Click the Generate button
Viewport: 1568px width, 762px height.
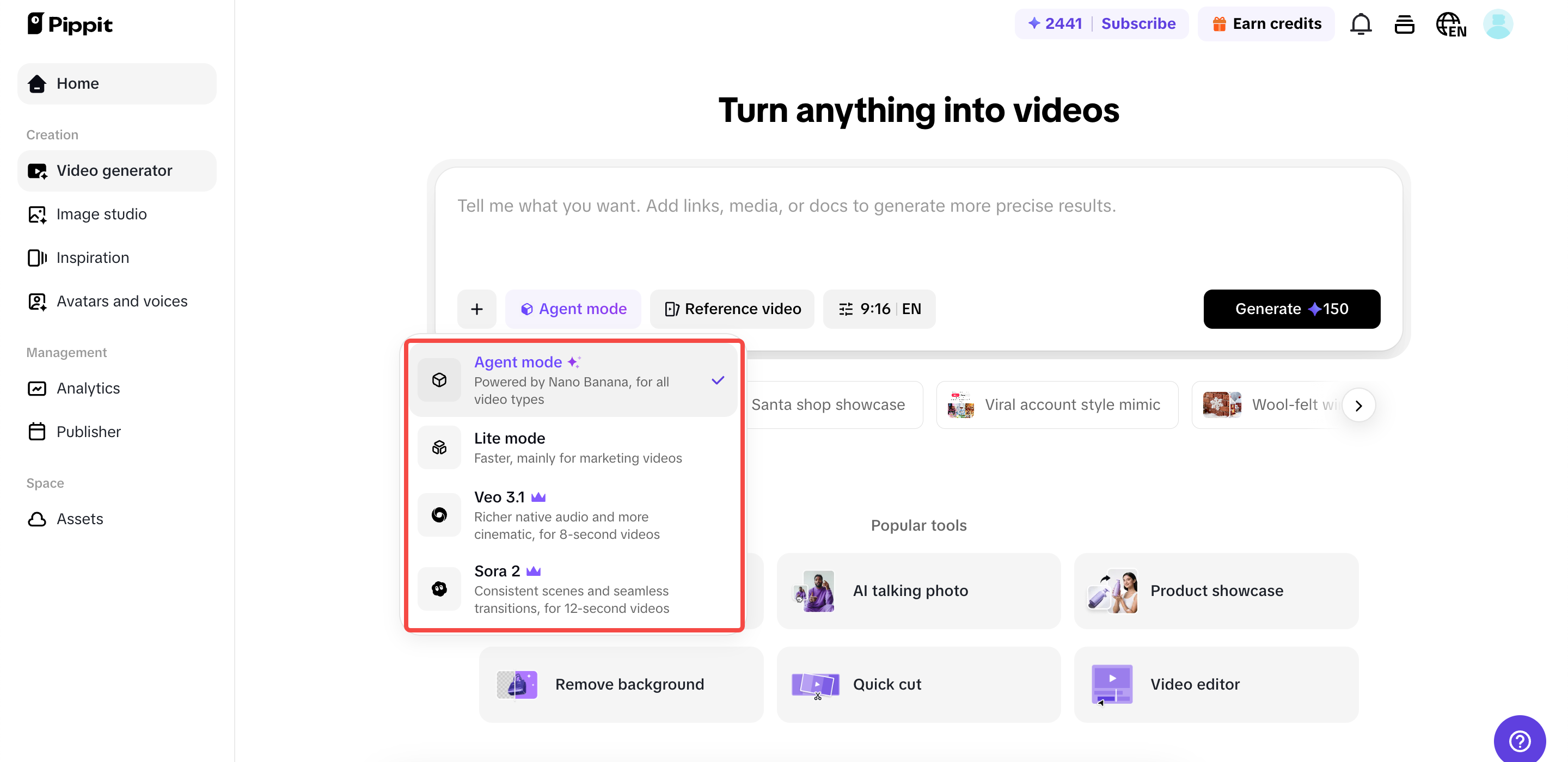point(1291,309)
